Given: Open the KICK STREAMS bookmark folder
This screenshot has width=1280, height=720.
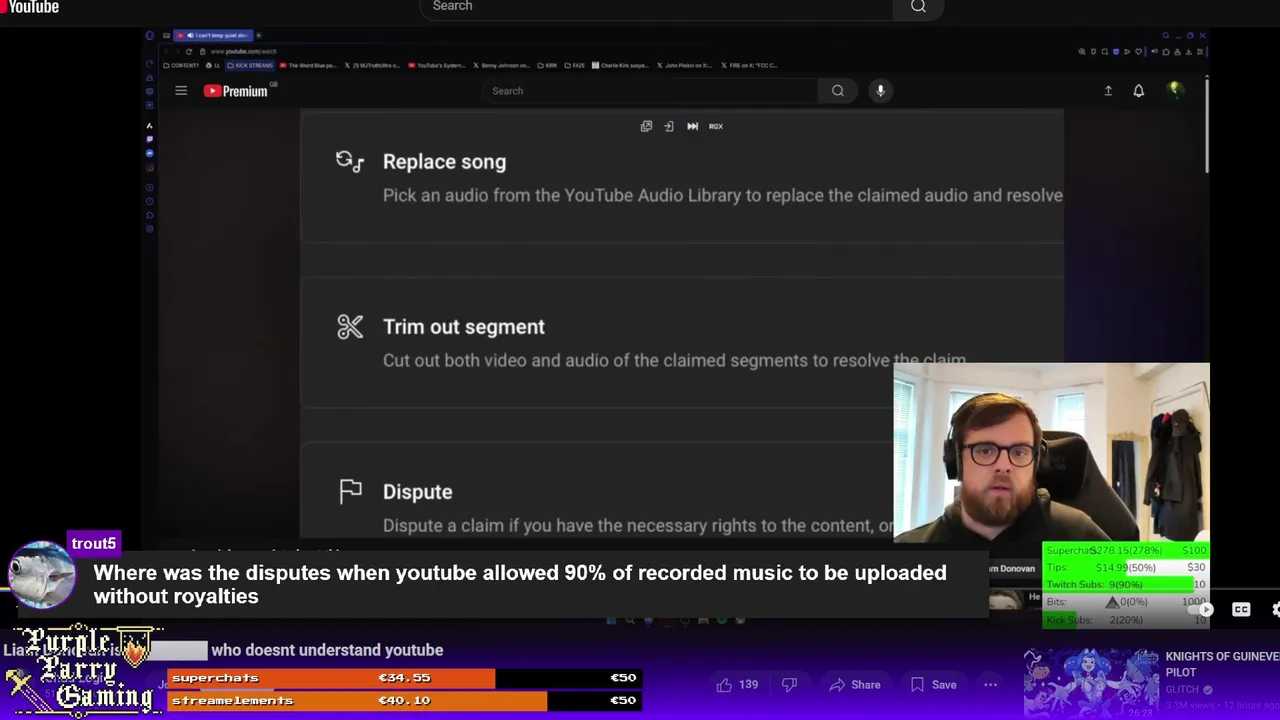Looking at the screenshot, I should coord(250,65).
